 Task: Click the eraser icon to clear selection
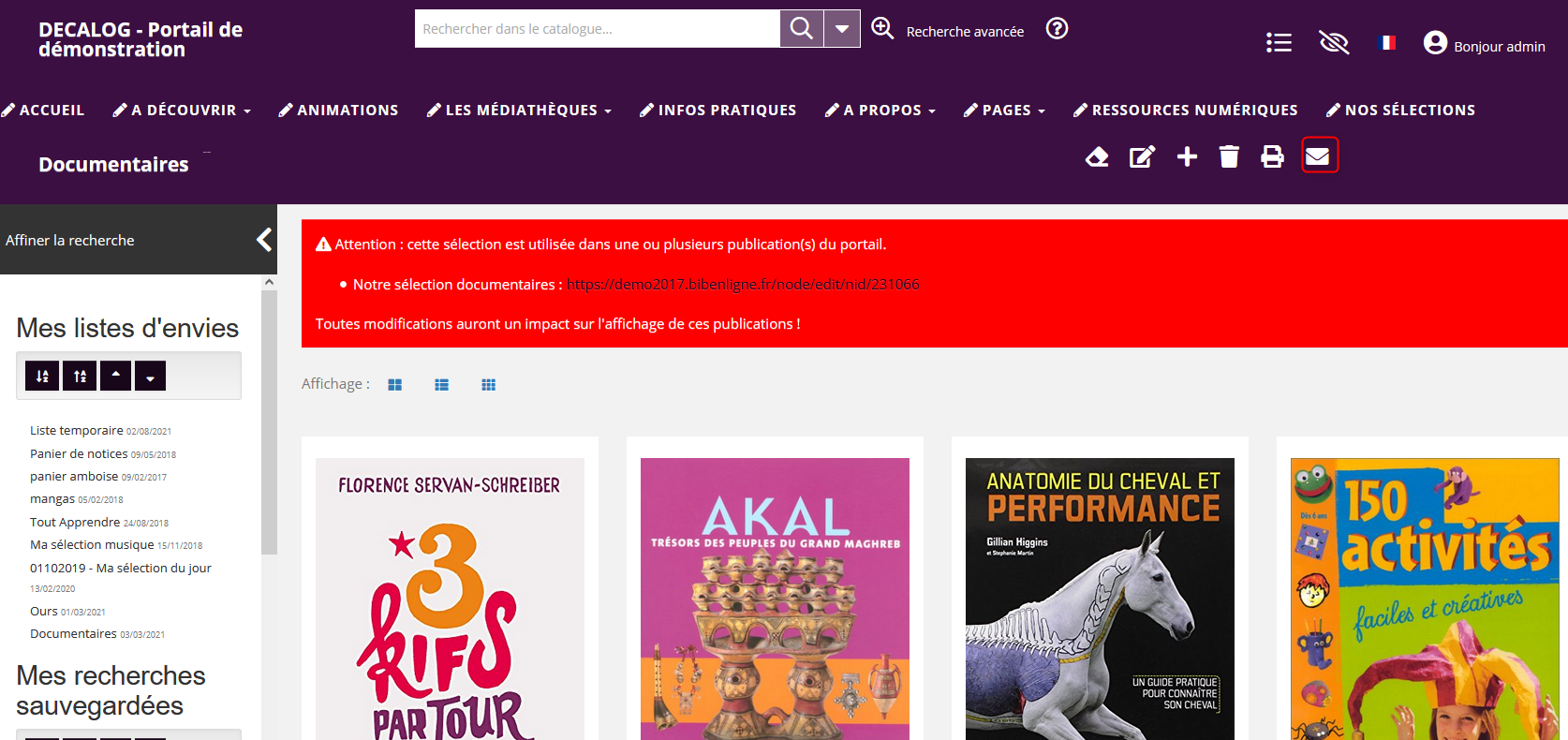(1097, 156)
